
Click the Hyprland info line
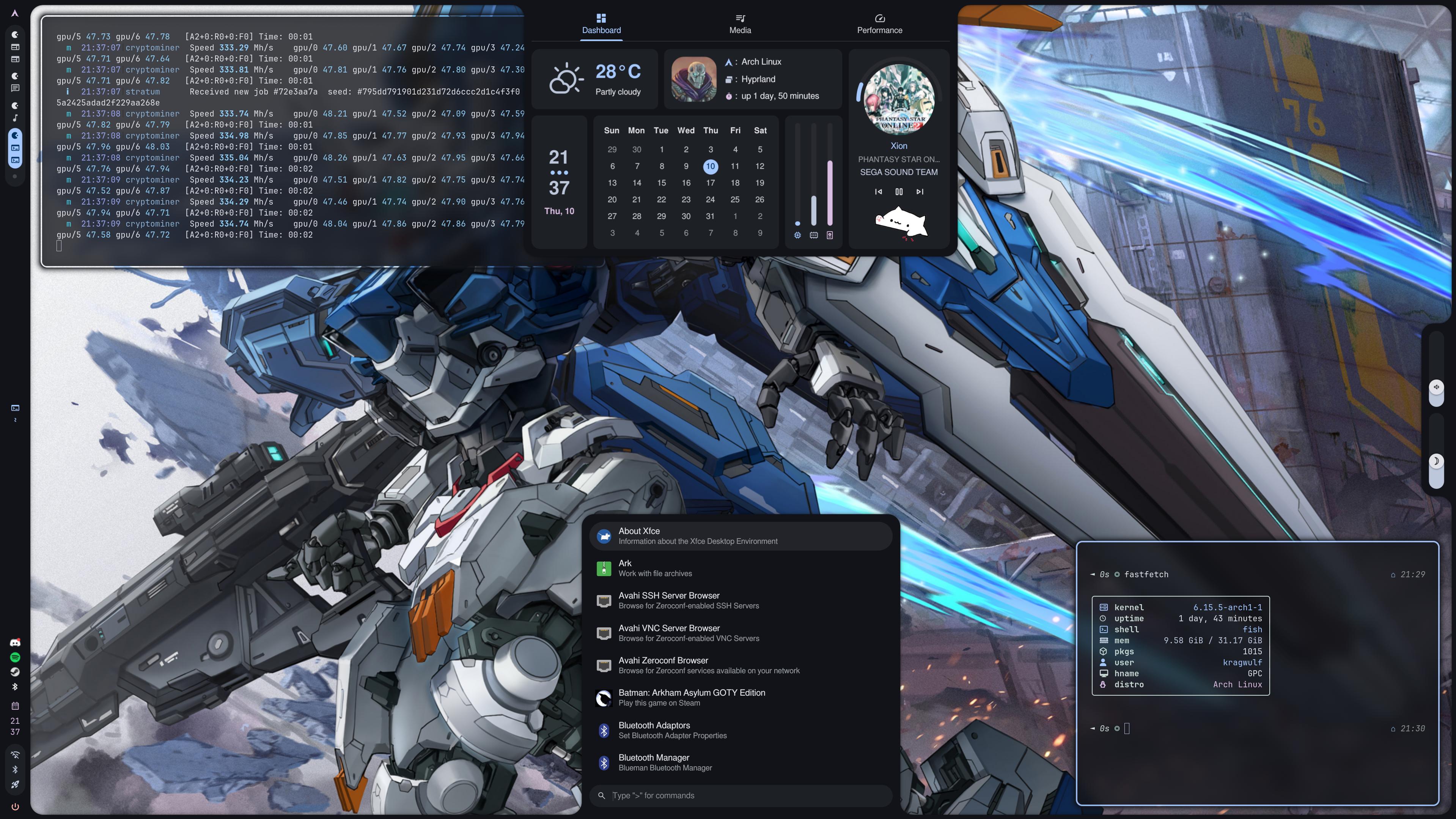pos(751,79)
